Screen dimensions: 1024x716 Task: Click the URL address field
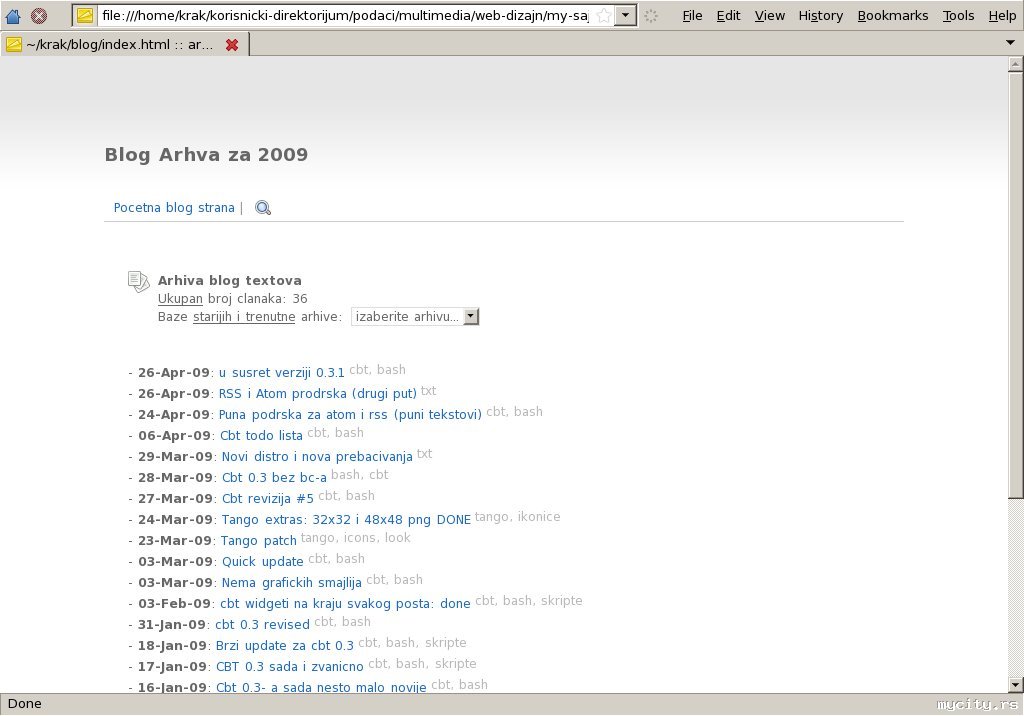pyautogui.click(x=346, y=16)
